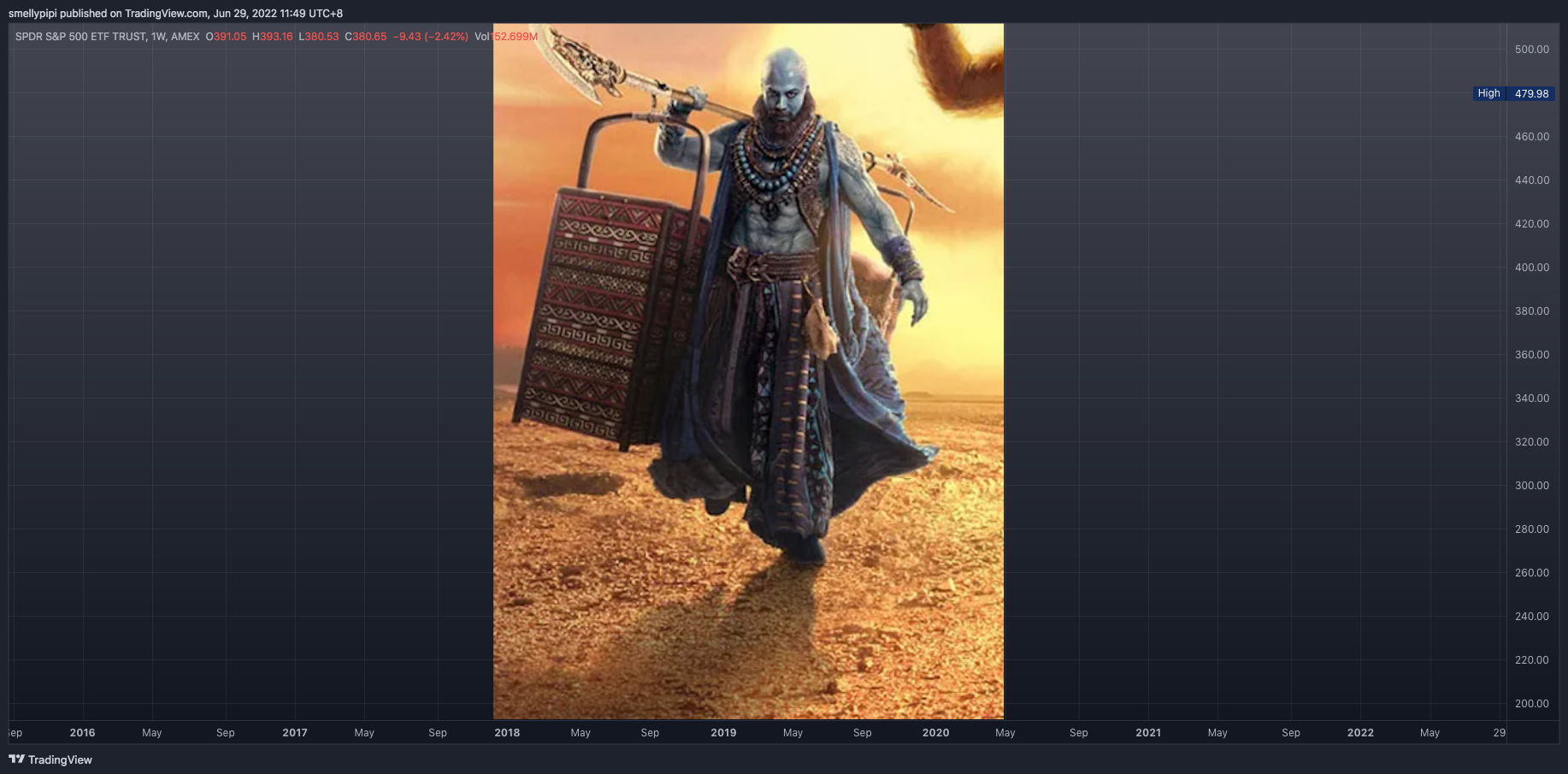Screen dimensions: 1568x774
Task: Click the open value O391.05
Action: 226,37
